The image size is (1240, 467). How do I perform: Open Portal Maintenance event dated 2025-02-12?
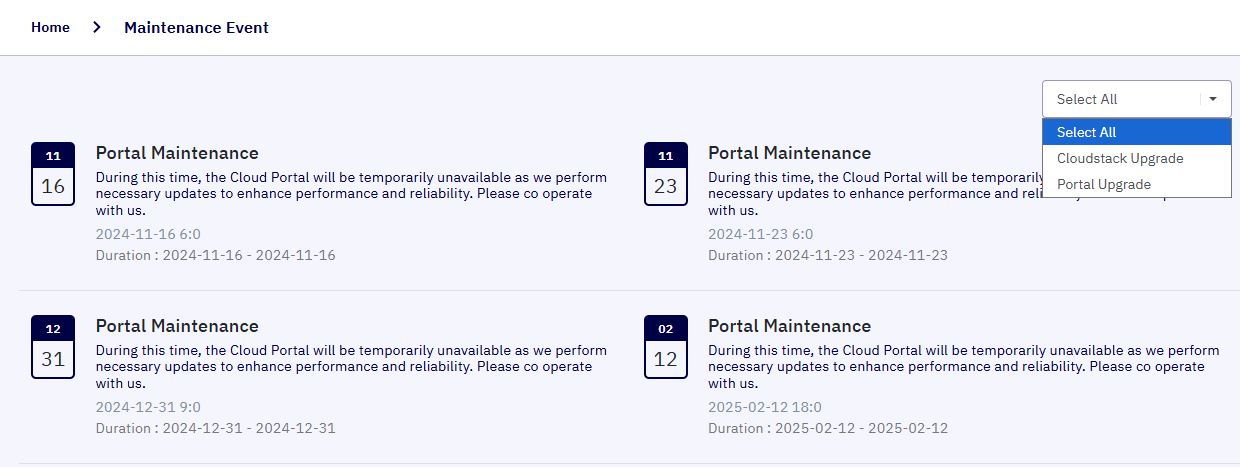(x=789, y=326)
